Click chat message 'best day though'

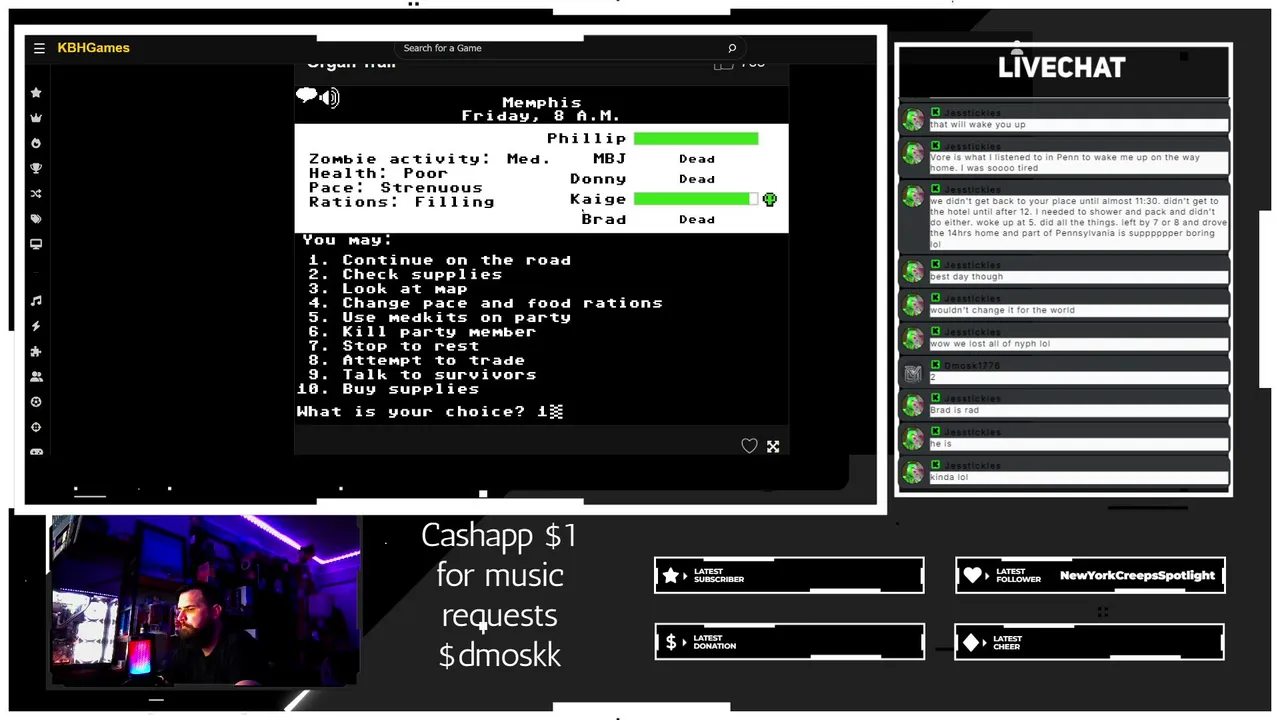966,277
